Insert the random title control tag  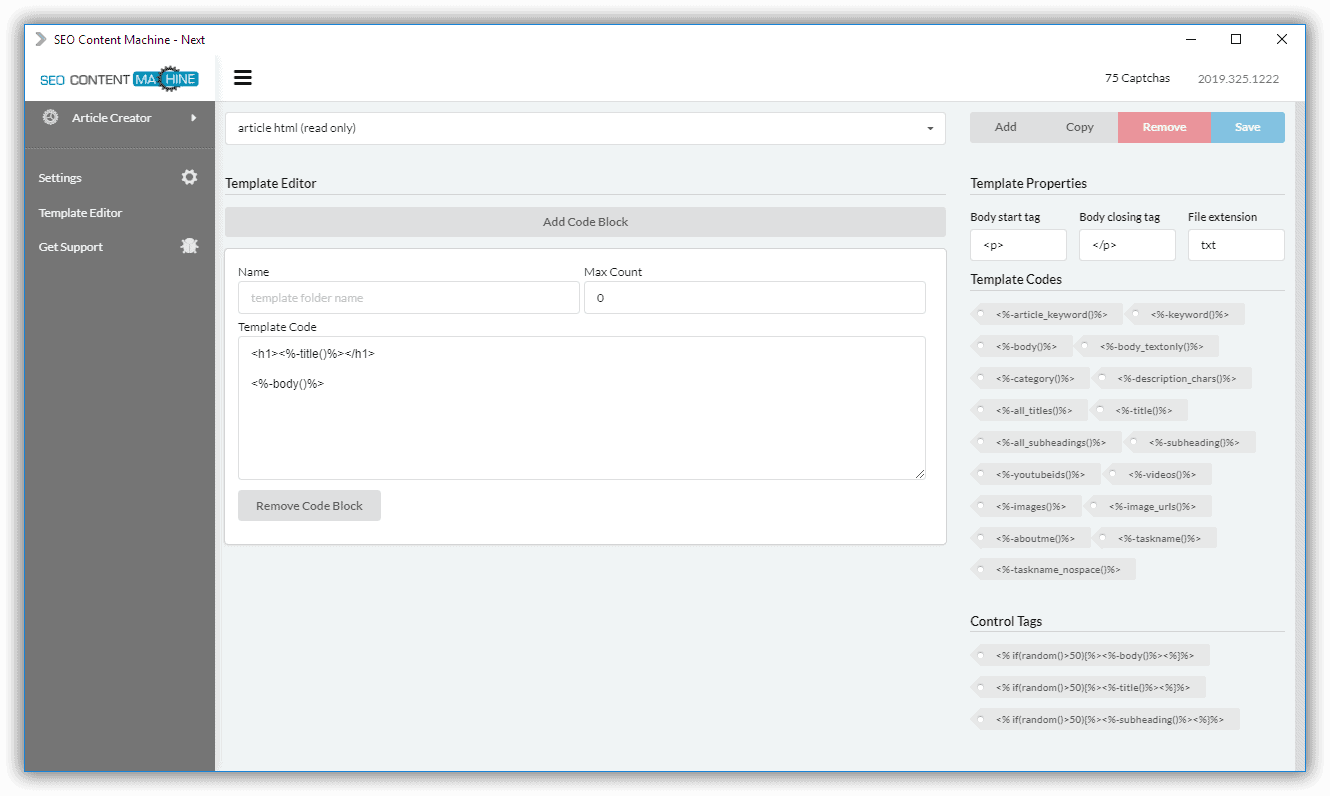point(1088,688)
